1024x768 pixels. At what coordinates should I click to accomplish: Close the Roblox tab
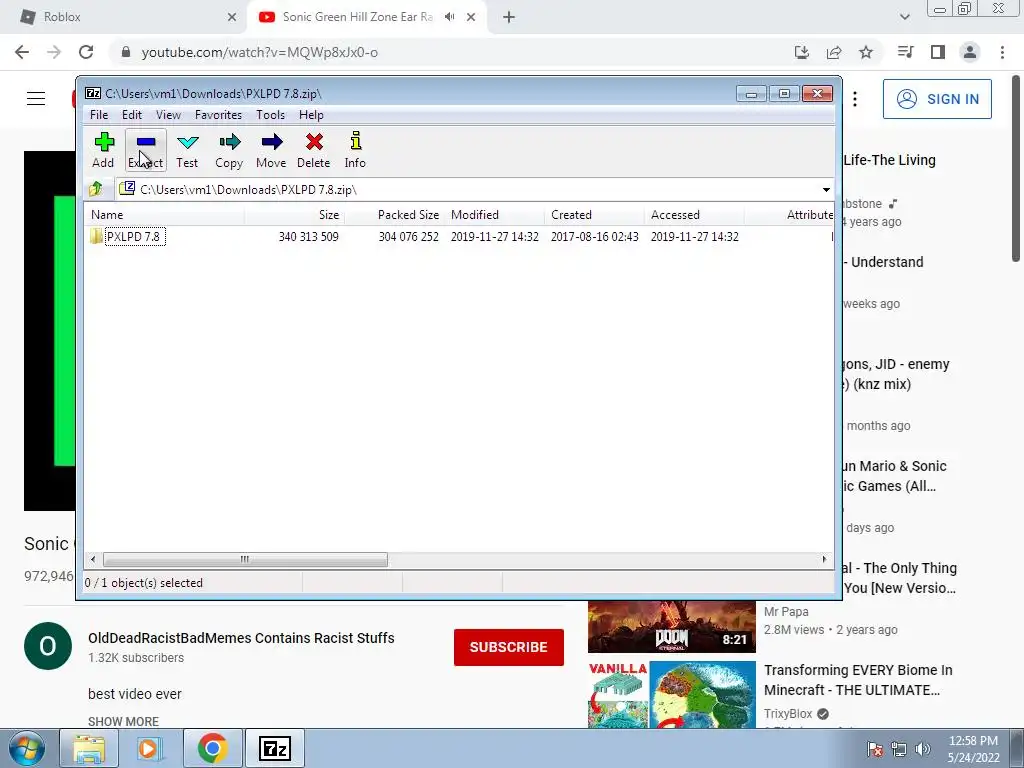pos(232,18)
